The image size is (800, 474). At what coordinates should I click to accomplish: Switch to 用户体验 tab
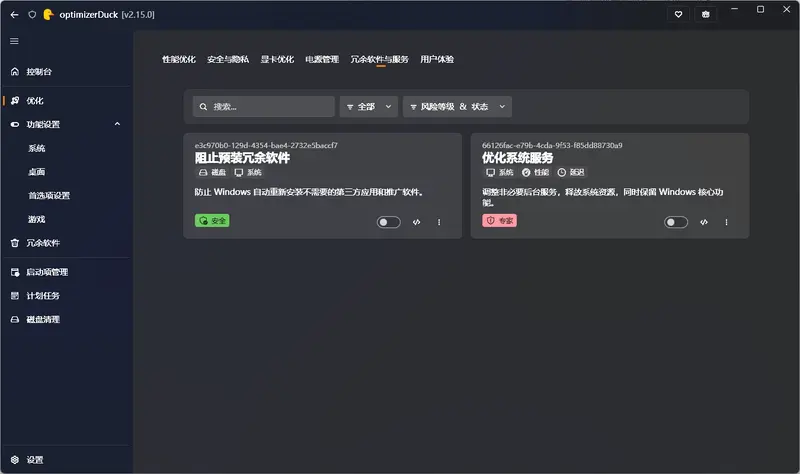pyautogui.click(x=437, y=59)
